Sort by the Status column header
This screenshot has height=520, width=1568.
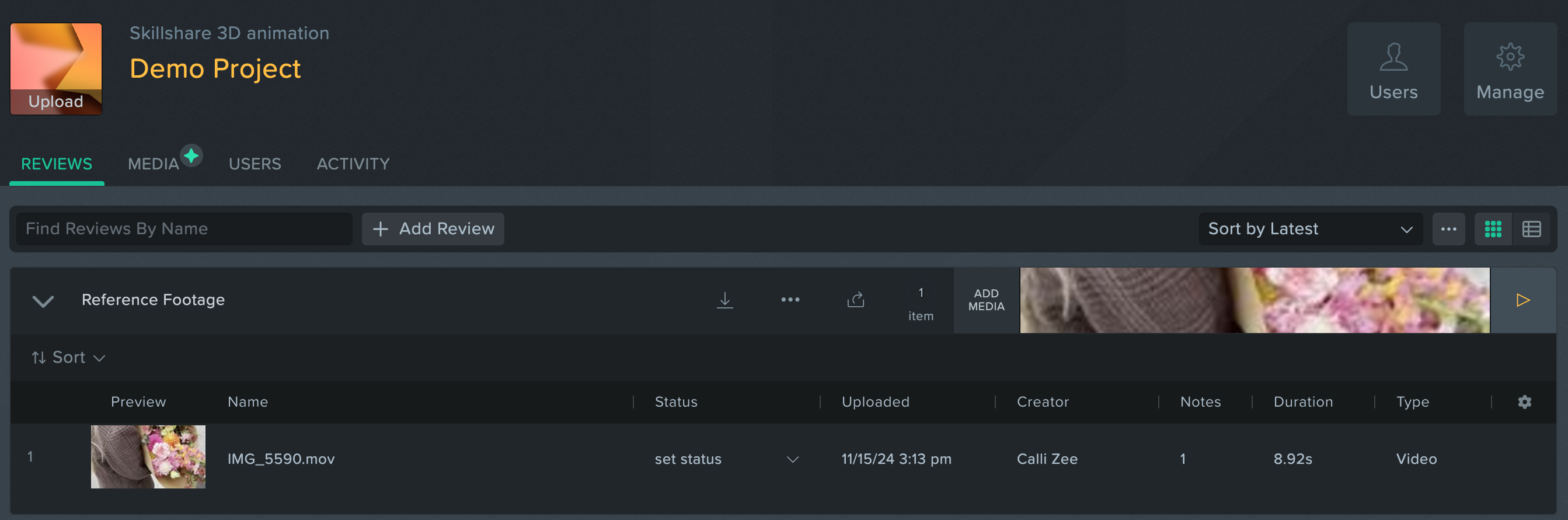click(675, 402)
